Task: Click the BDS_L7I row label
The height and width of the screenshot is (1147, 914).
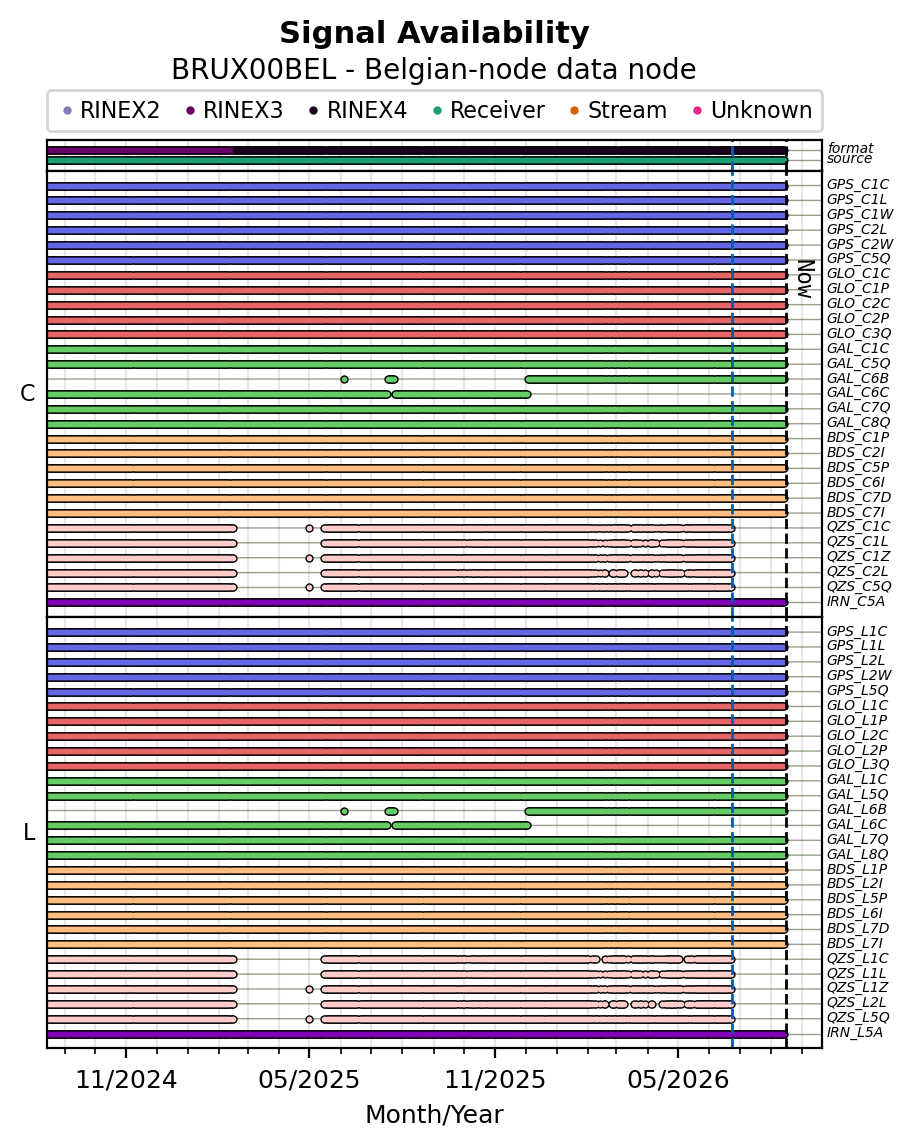Action: click(856, 944)
